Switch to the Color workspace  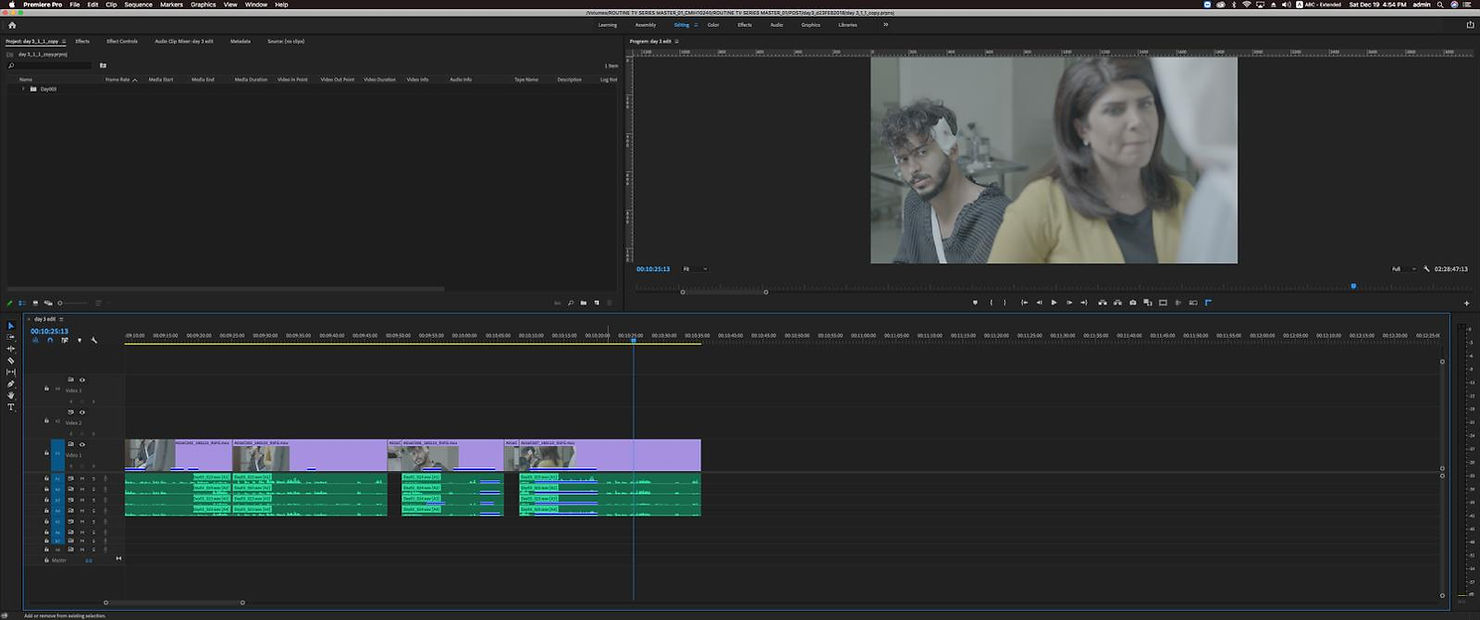pos(713,24)
